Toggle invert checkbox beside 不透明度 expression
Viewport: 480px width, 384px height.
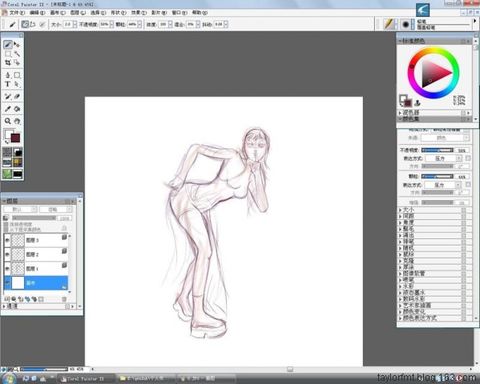point(468,158)
